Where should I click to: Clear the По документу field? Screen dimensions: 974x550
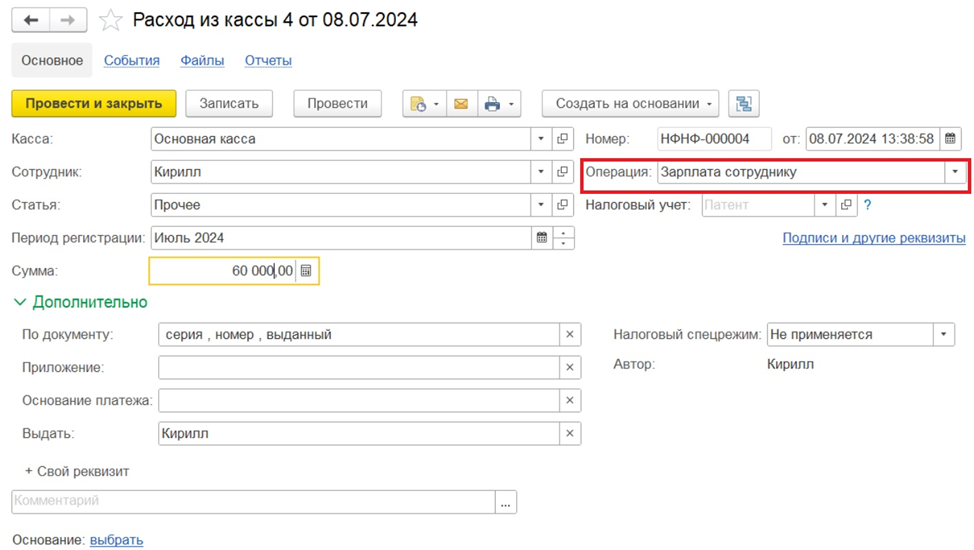tap(569, 335)
